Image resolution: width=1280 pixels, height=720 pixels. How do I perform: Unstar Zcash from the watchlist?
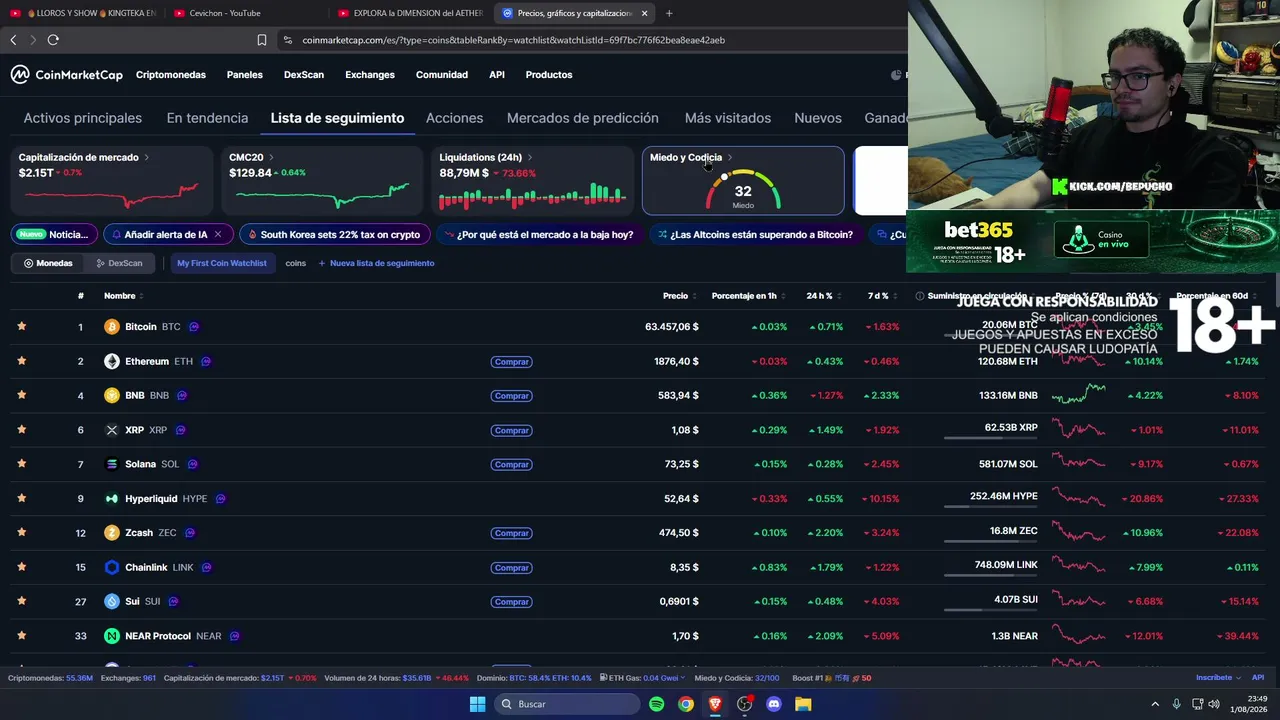click(21, 532)
